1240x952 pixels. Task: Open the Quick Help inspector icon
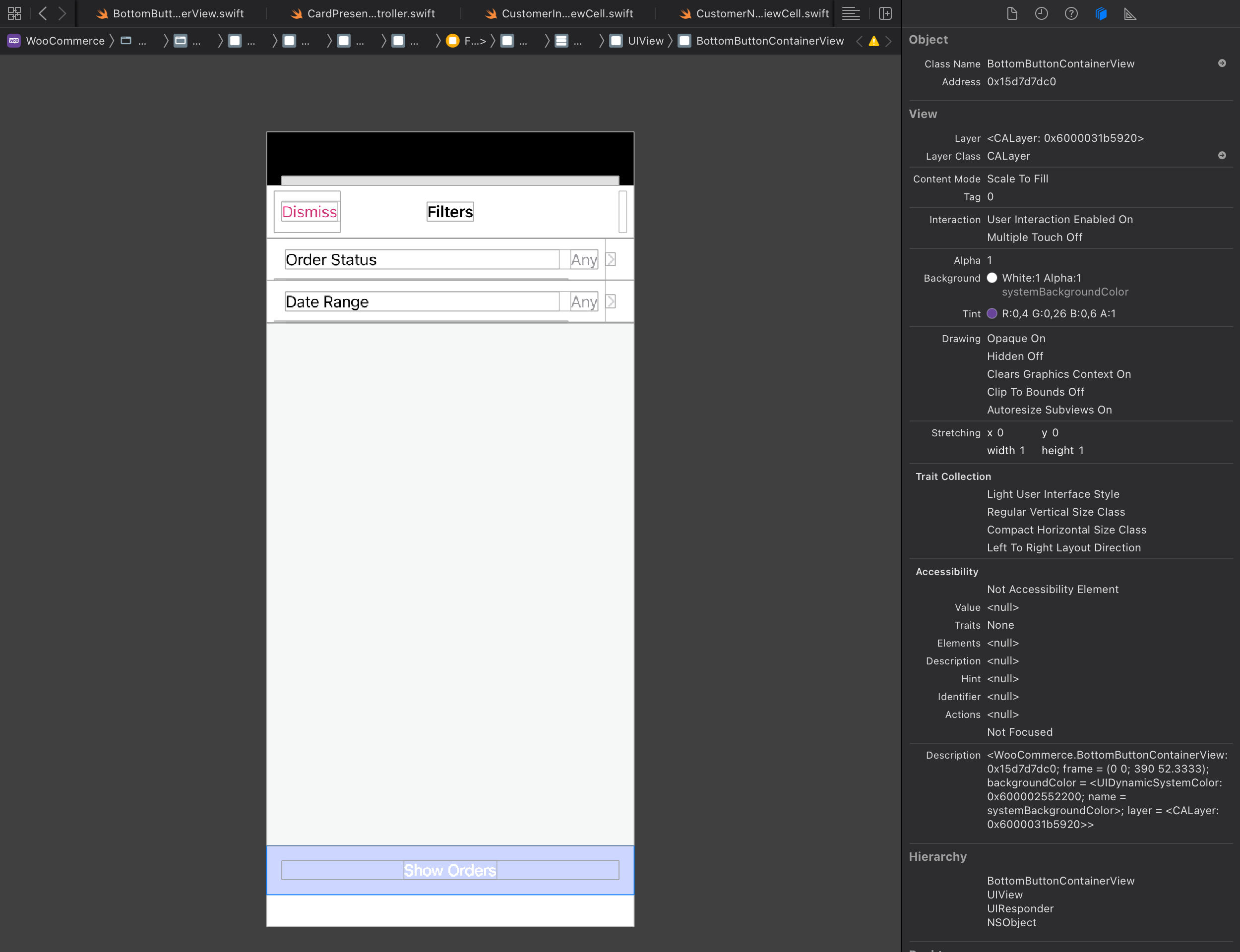(1070, 13)
